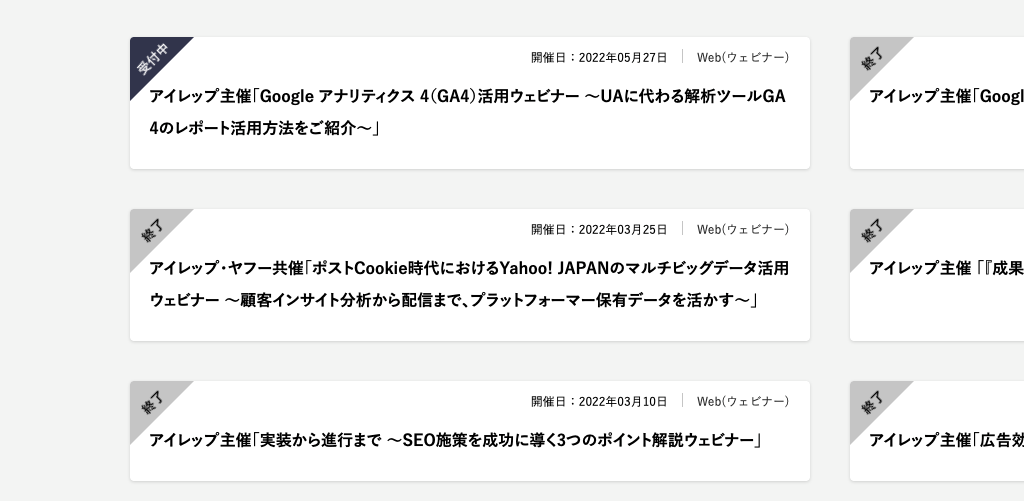Open the partially visible 「『成果 card title
Screen dimensions: 1024x501
click(x=945, y=268)
